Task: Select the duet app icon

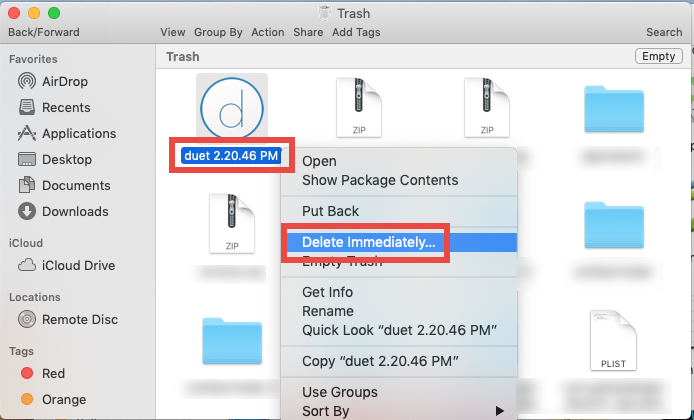Action: (232, 109)
